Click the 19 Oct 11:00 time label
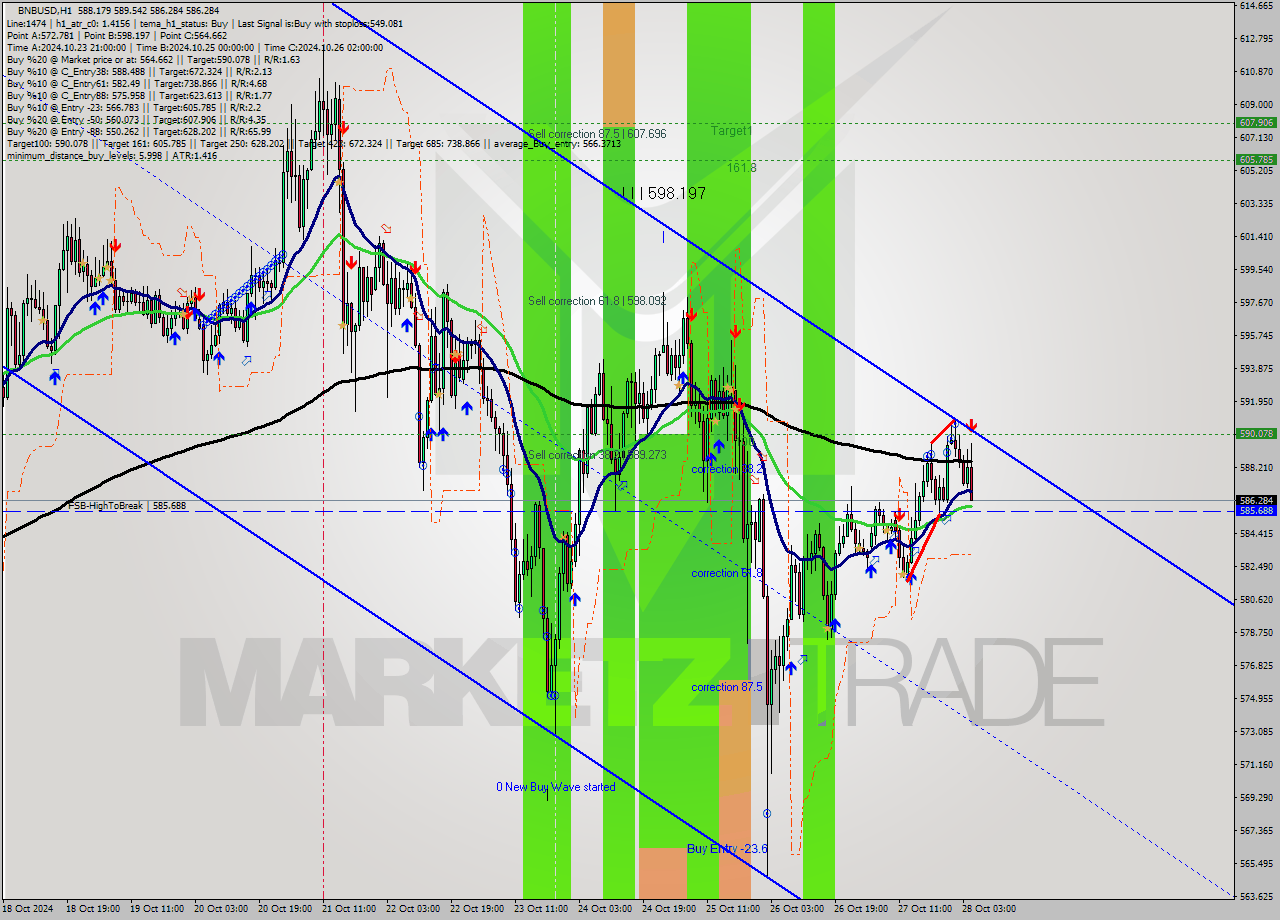 click(x=156, y=909)
